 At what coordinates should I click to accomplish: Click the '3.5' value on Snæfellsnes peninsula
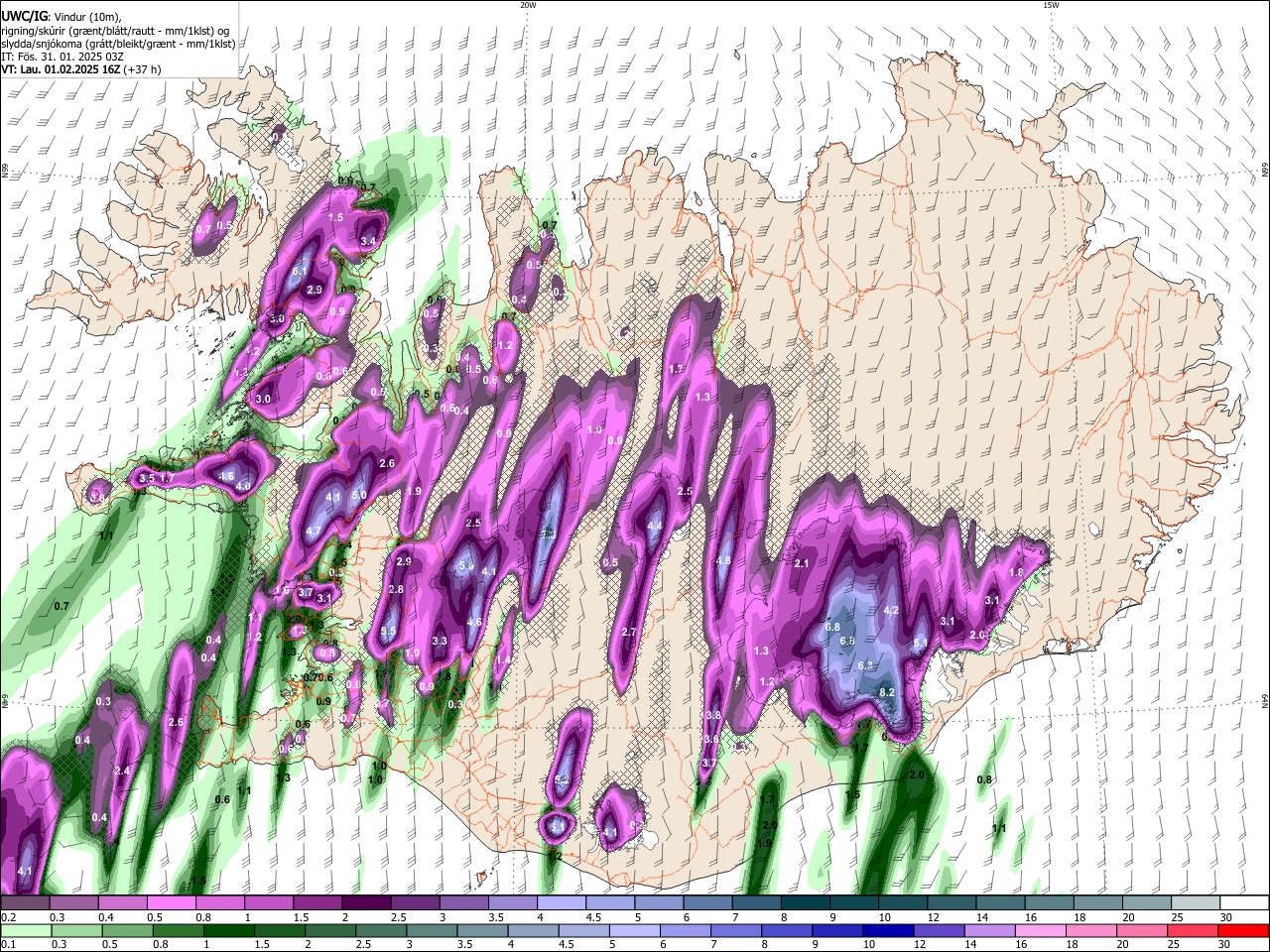coord(146,478)
